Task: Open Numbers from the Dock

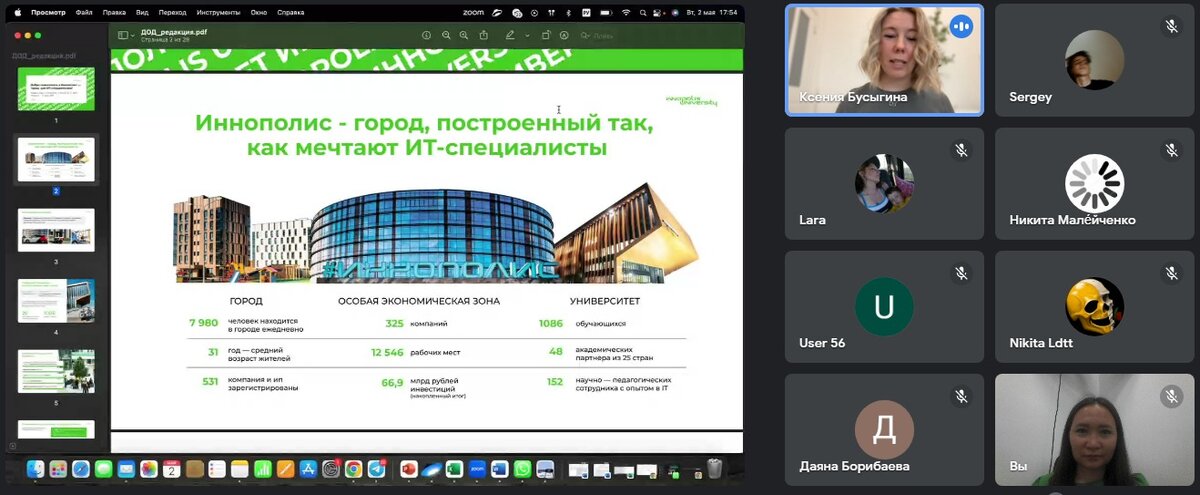Action: click(x=262, y=468)
